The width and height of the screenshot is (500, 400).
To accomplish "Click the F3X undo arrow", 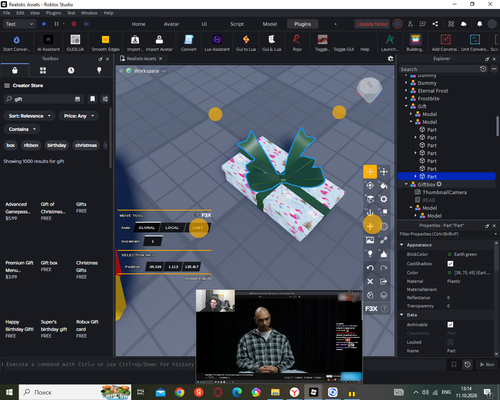I will point(370,268).
